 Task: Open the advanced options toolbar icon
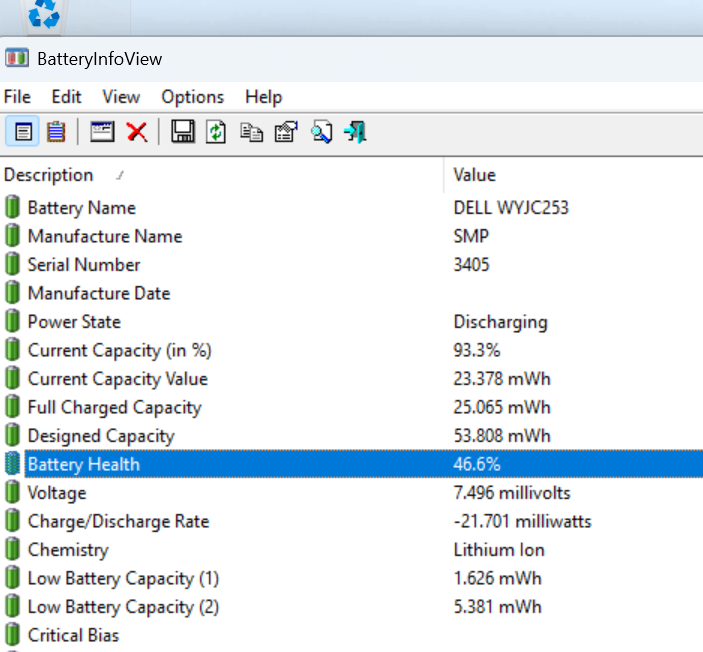(x=286, y=132)
